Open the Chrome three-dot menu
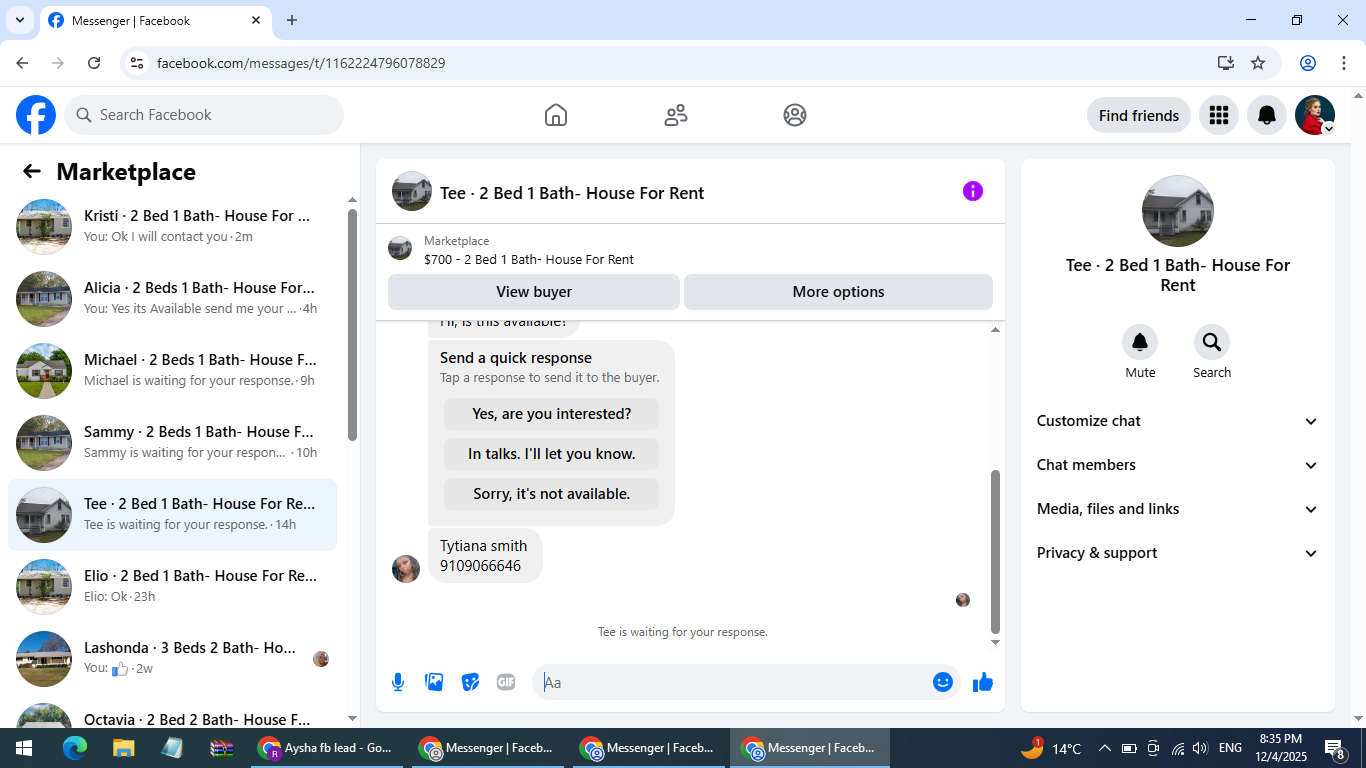 [1344, 63]
